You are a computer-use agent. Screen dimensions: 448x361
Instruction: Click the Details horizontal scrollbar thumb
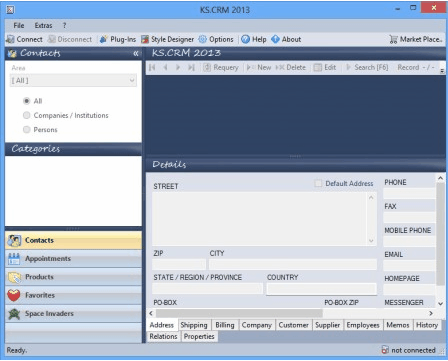click(239, 313)
